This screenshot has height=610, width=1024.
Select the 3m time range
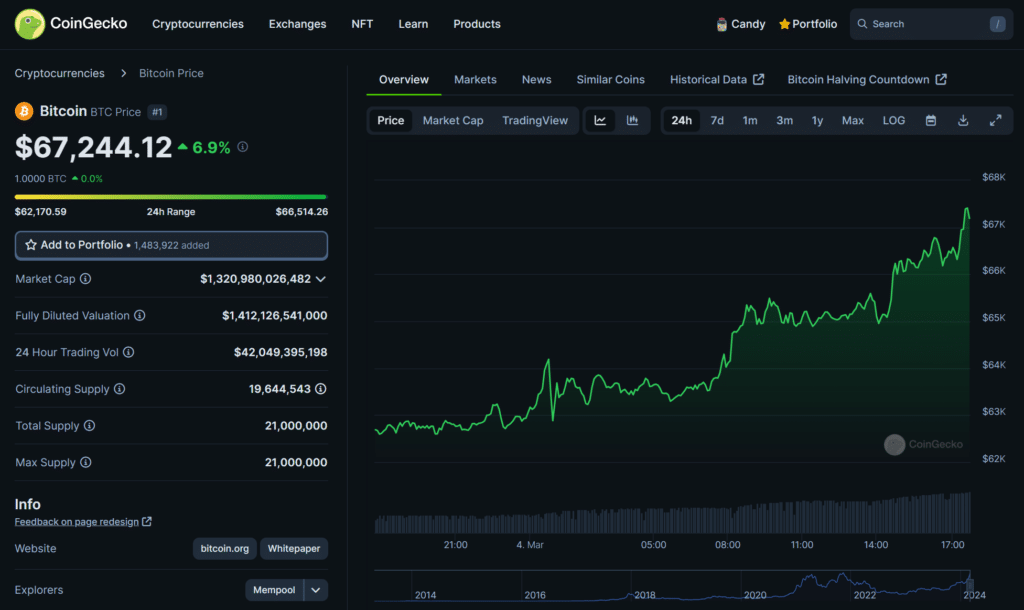coord(784,120)
